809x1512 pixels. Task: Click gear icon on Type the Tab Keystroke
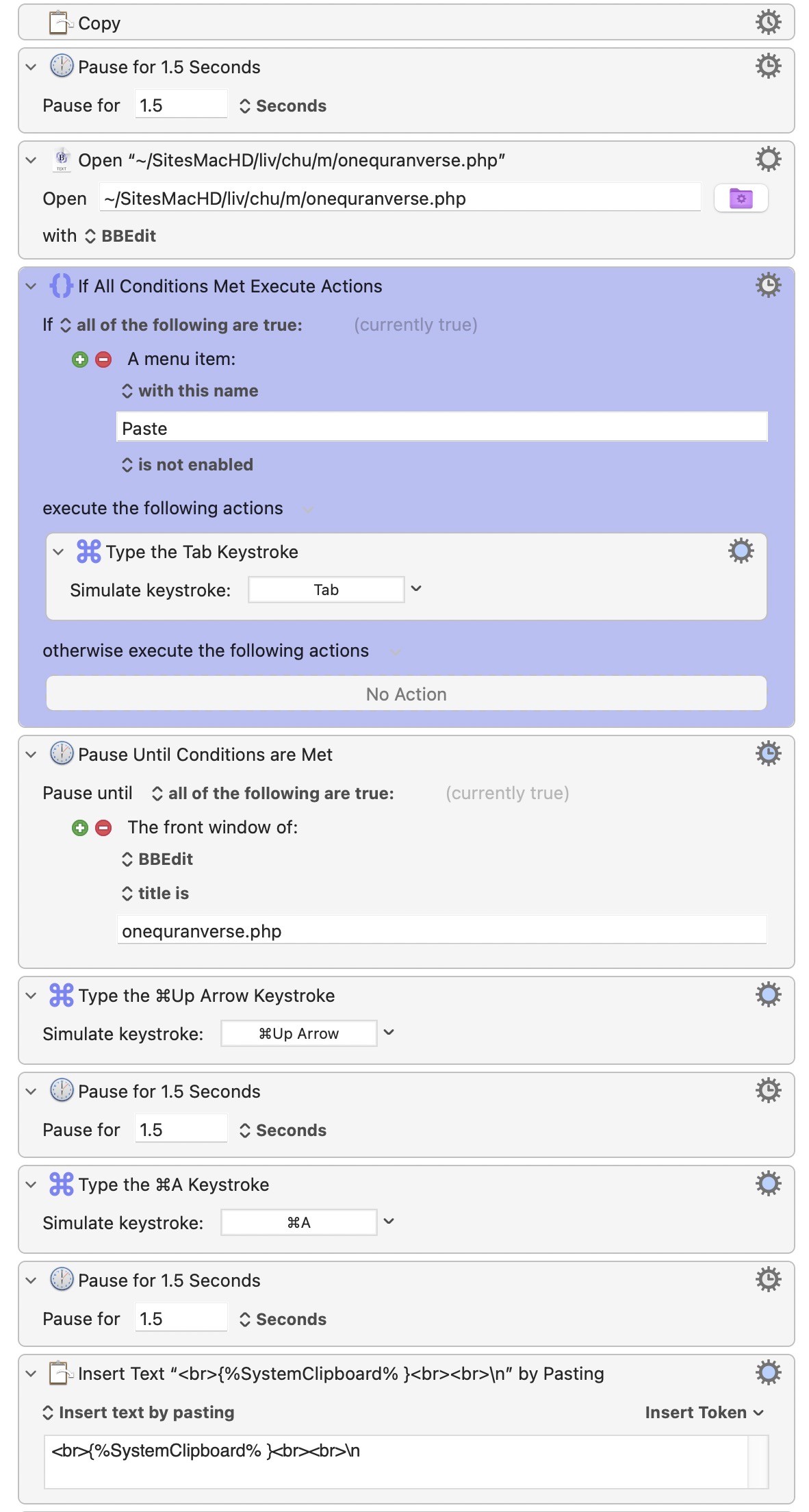(741, 551)
